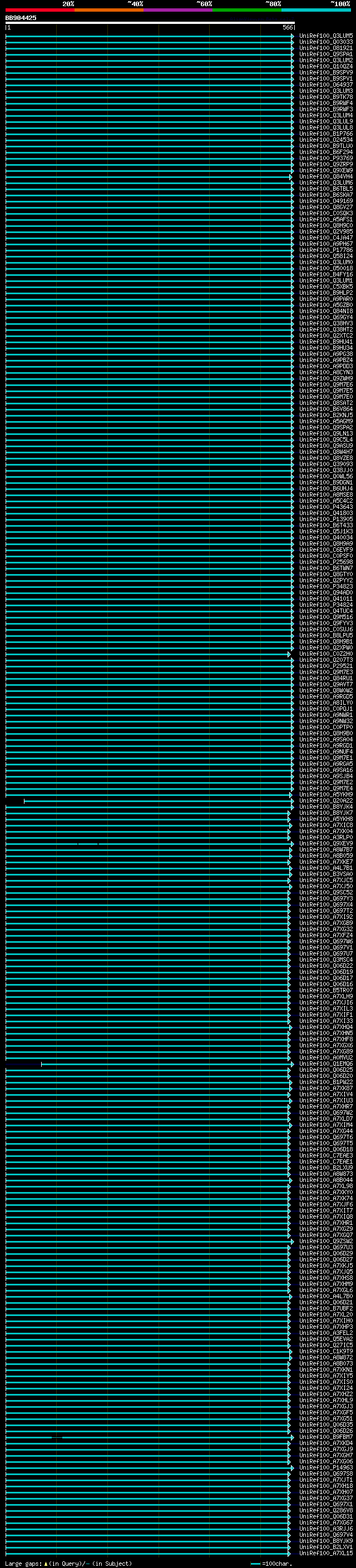The height and width of the screenshot is (1568, 356).
Task: Click the UniRef100_B2LXV1 label
Action: pyautogui.click(x=325, y=1547)
